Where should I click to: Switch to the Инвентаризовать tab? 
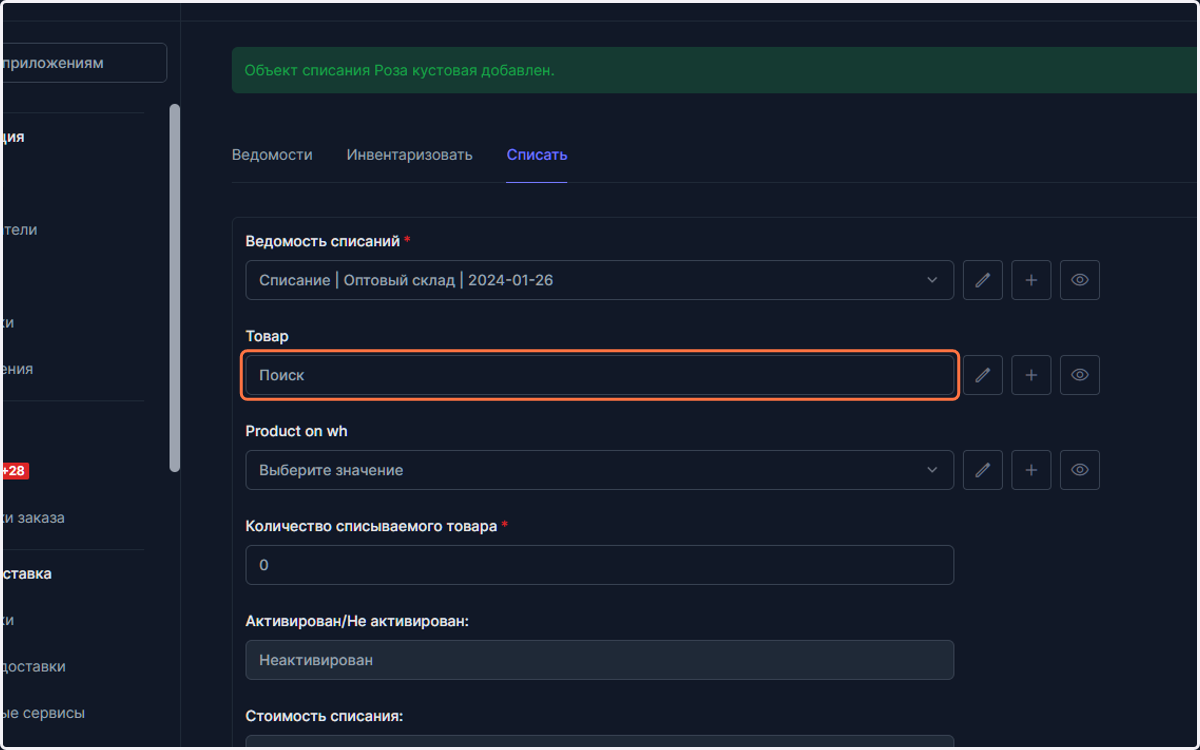pyautogui.click(x=409, y=155)
